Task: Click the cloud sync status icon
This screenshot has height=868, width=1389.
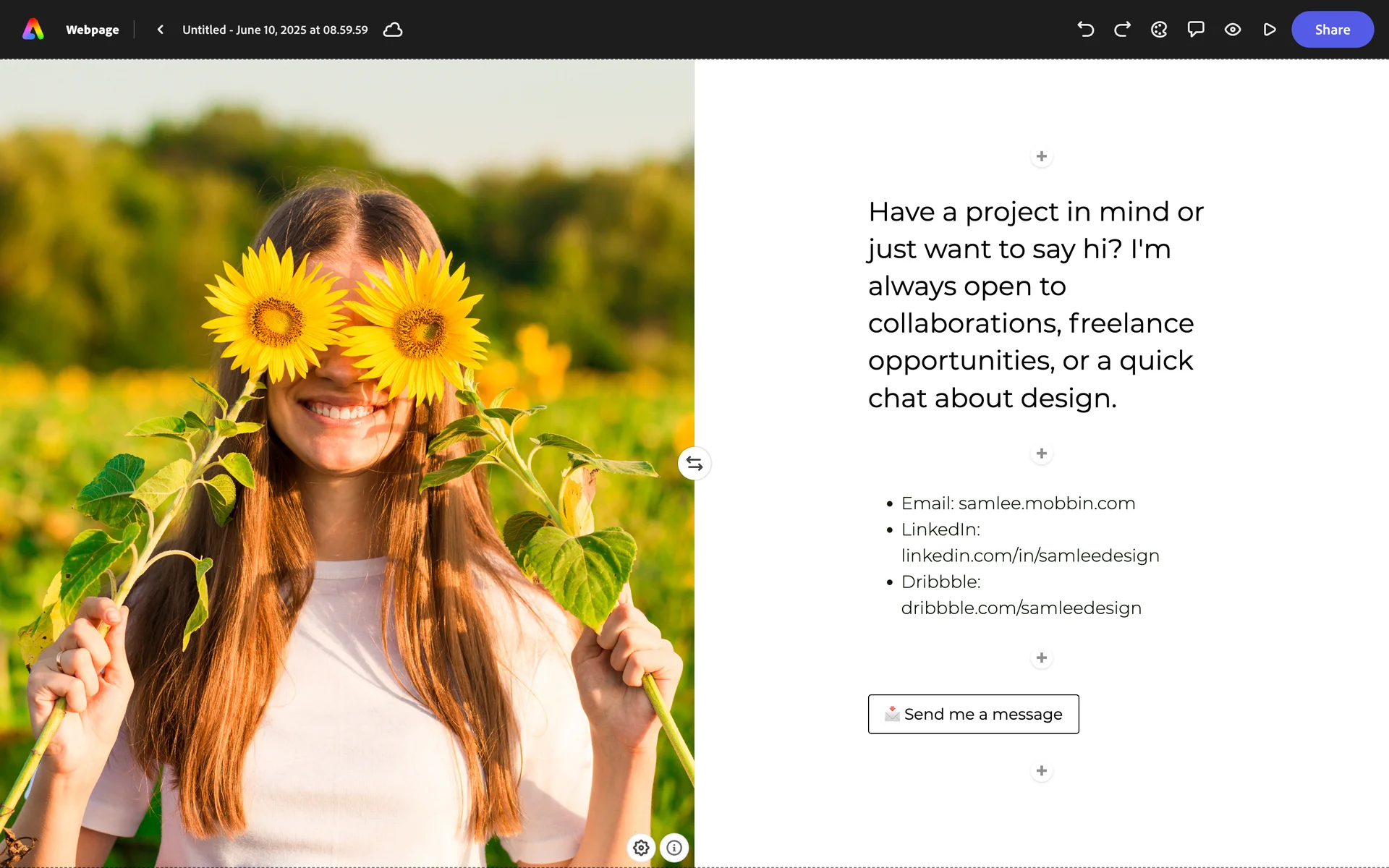Action: click(393, 30)
